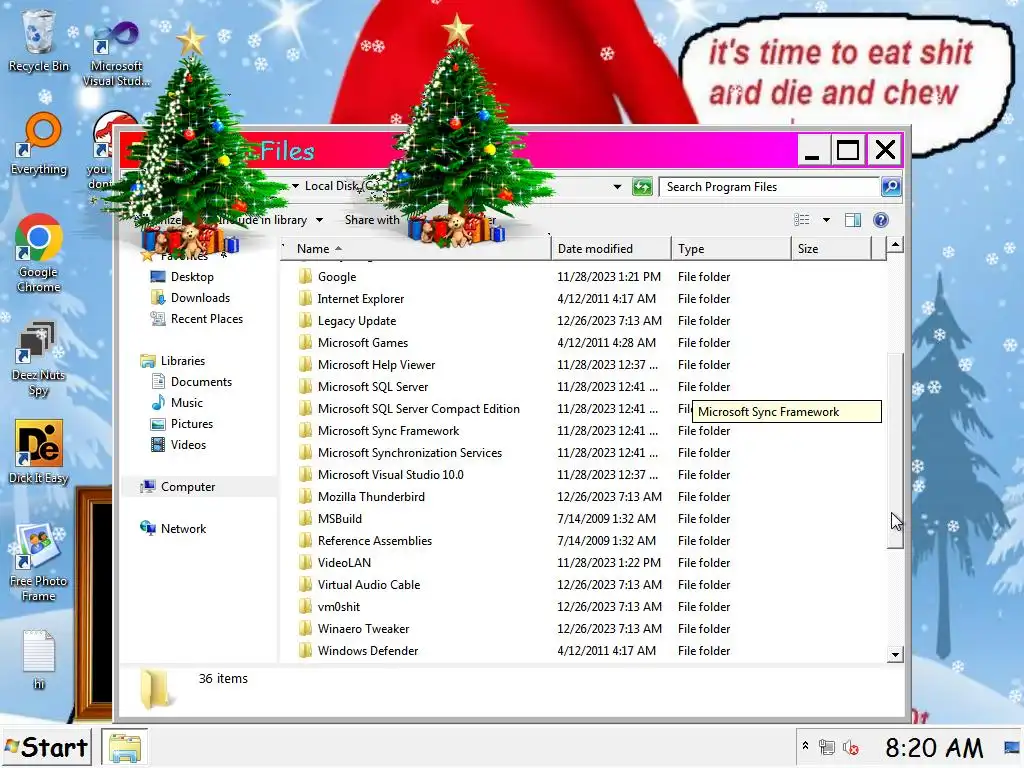
Task: Select the MSBuild folder icon
Action: pyautogui.click(x=305, y=519)
